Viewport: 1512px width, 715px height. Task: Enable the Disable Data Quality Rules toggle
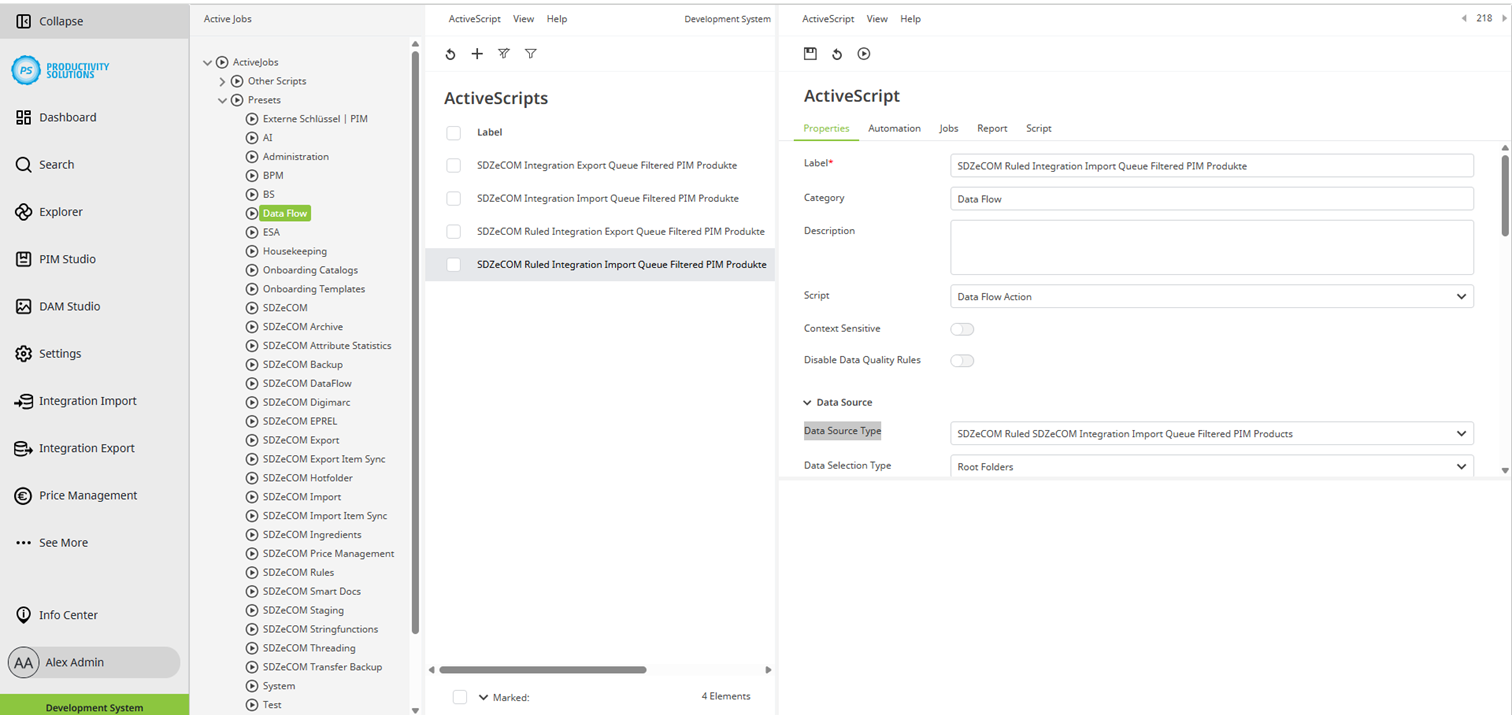coord(961,360)
